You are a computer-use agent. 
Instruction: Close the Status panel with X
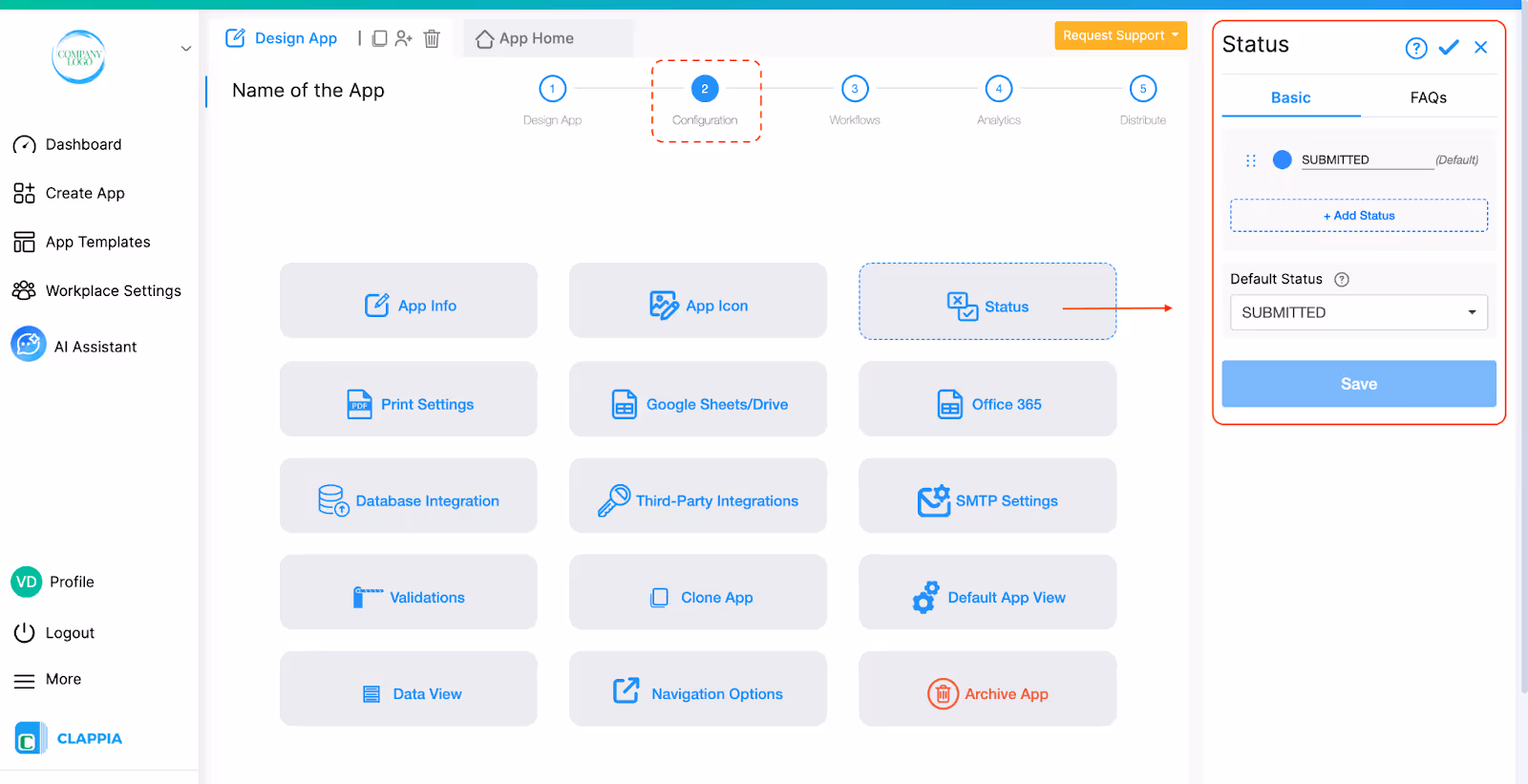pyautogui.click(x=1481, y=47)
